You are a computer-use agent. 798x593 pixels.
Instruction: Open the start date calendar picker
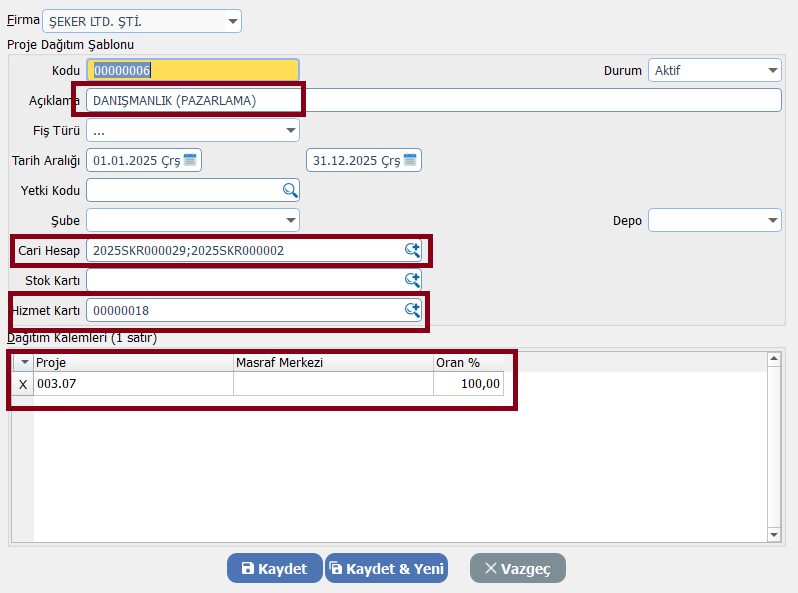point(190,160)
